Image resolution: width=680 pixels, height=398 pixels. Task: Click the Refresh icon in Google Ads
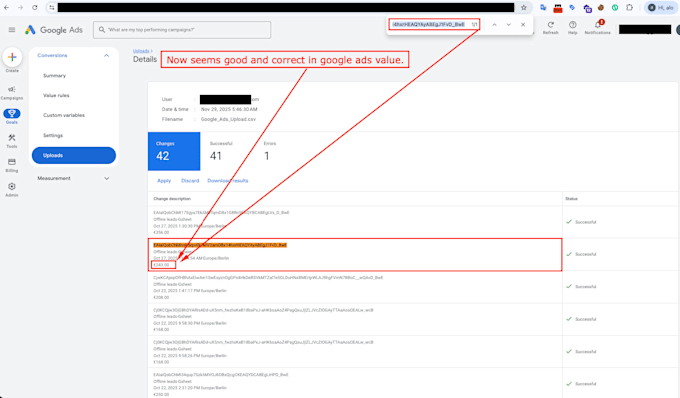point(550,27)
